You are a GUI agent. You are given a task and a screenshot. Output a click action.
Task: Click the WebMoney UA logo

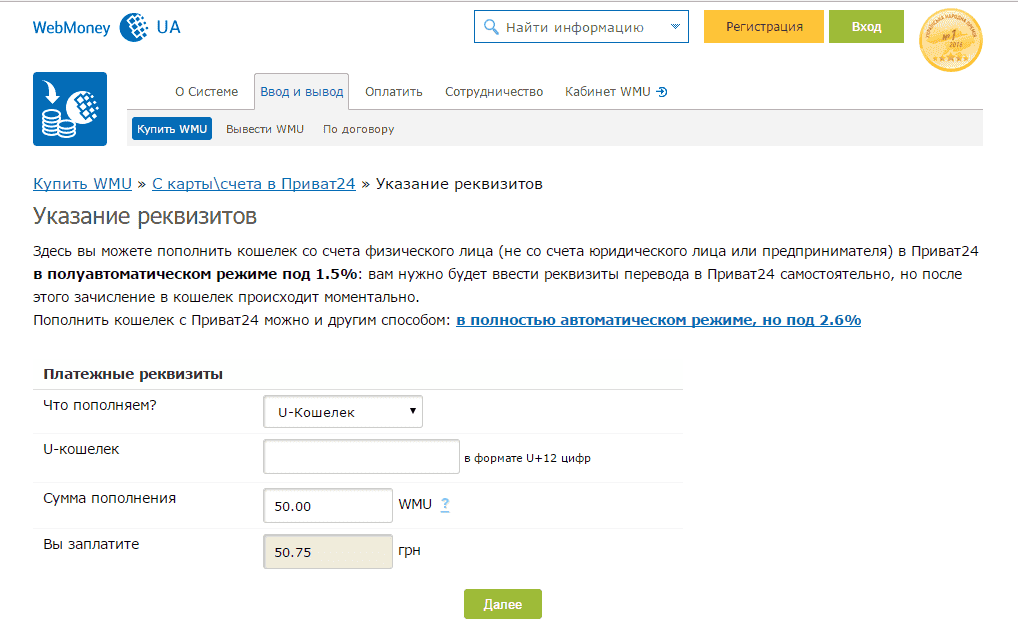107,28
